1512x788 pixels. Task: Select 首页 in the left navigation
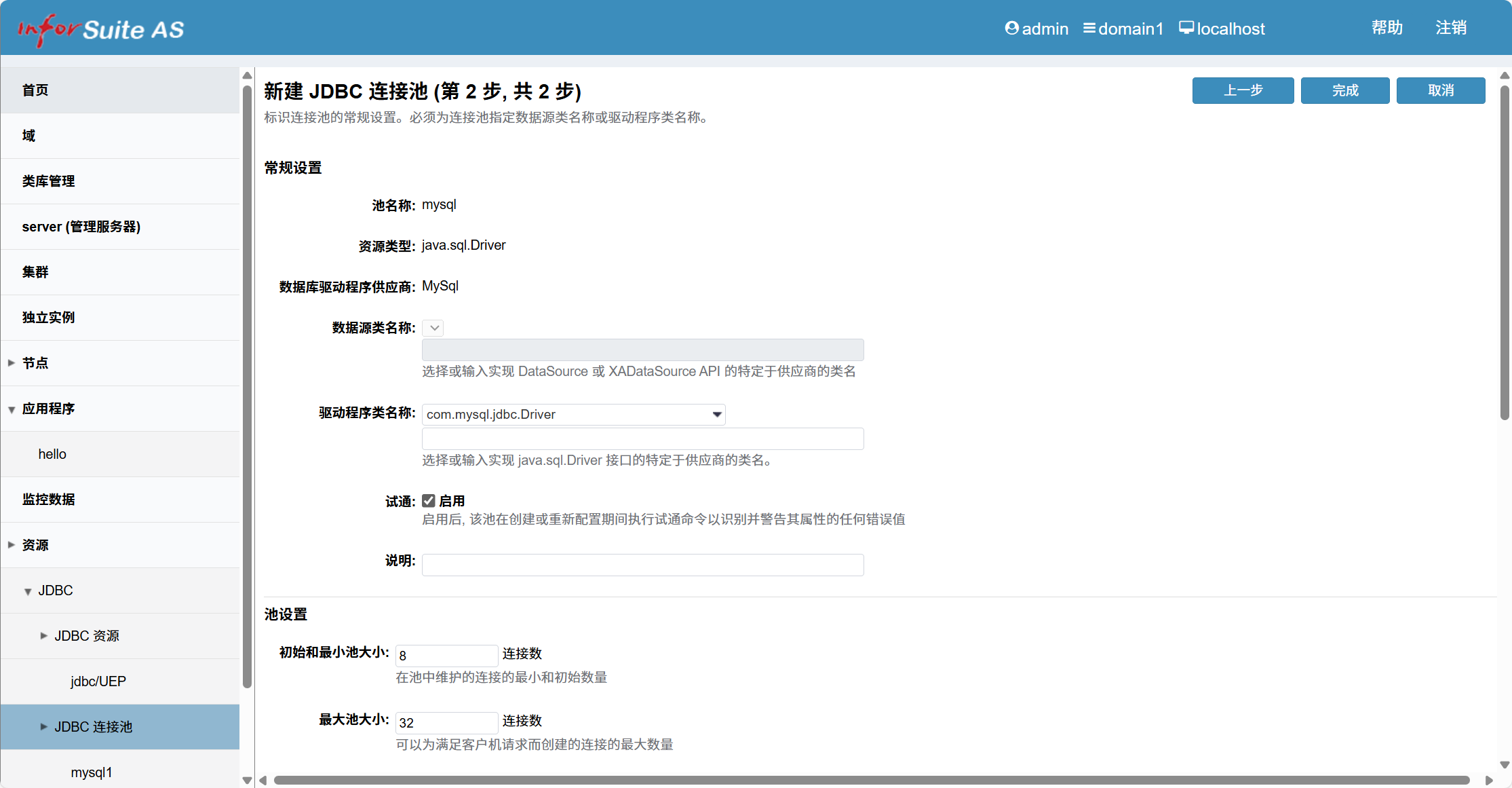[35, 90]
